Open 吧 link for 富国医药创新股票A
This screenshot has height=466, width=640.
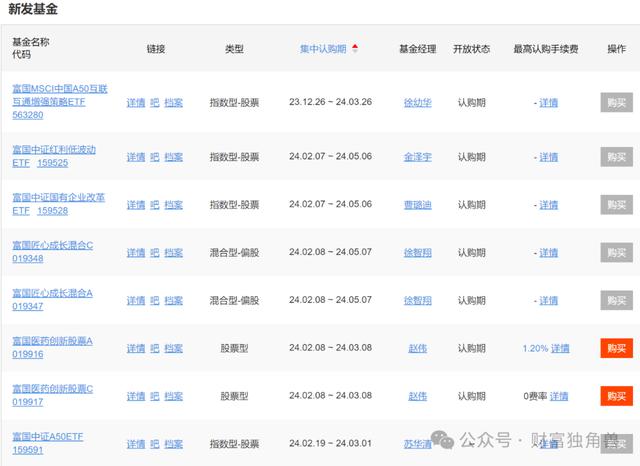point(155,348)
